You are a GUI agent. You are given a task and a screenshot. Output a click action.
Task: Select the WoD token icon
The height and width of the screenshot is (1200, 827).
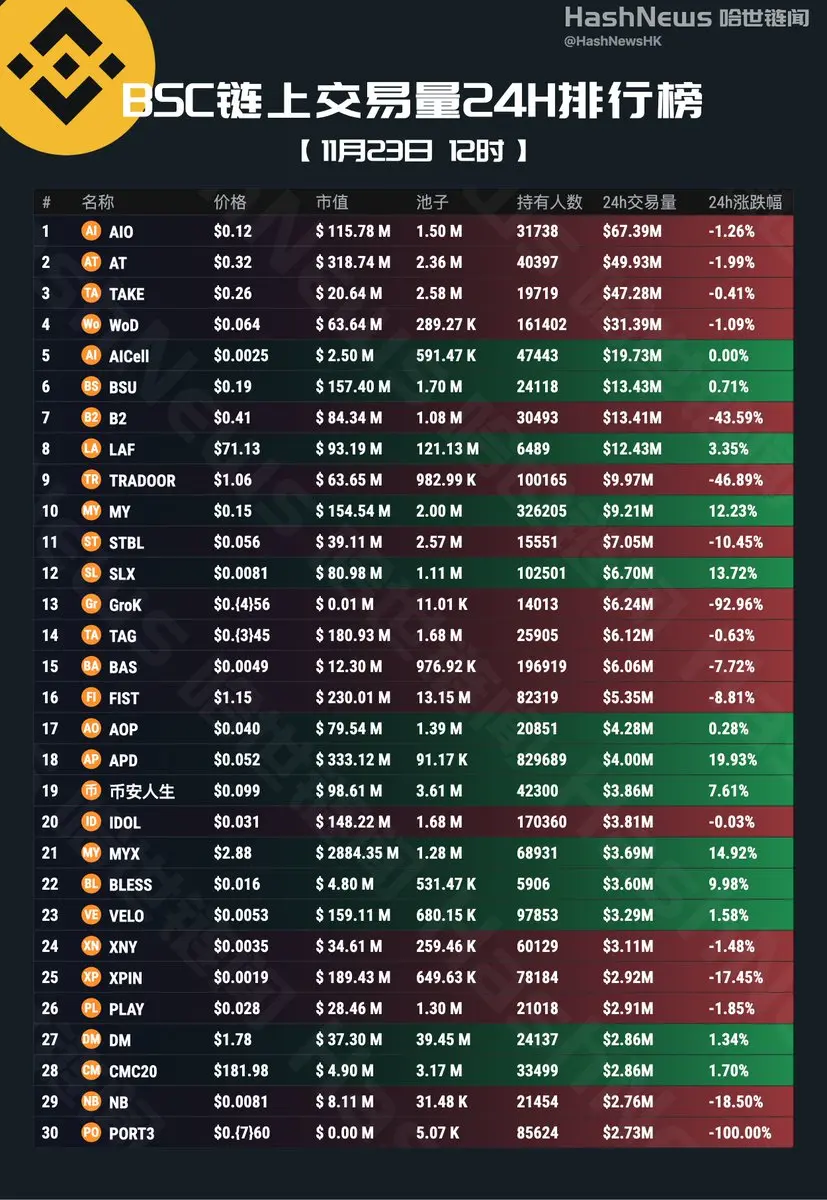[91, 324]
